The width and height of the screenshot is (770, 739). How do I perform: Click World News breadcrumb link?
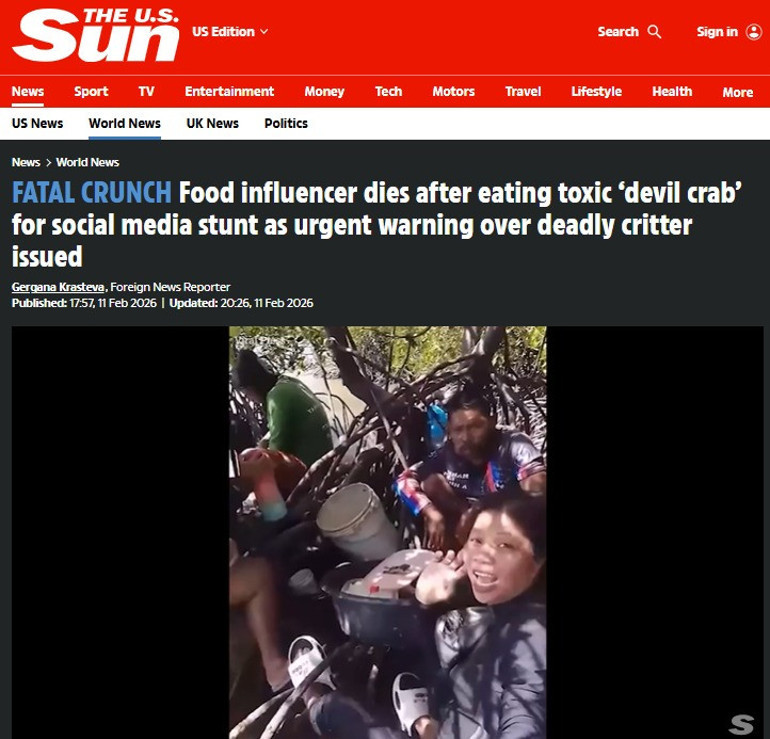87,162
